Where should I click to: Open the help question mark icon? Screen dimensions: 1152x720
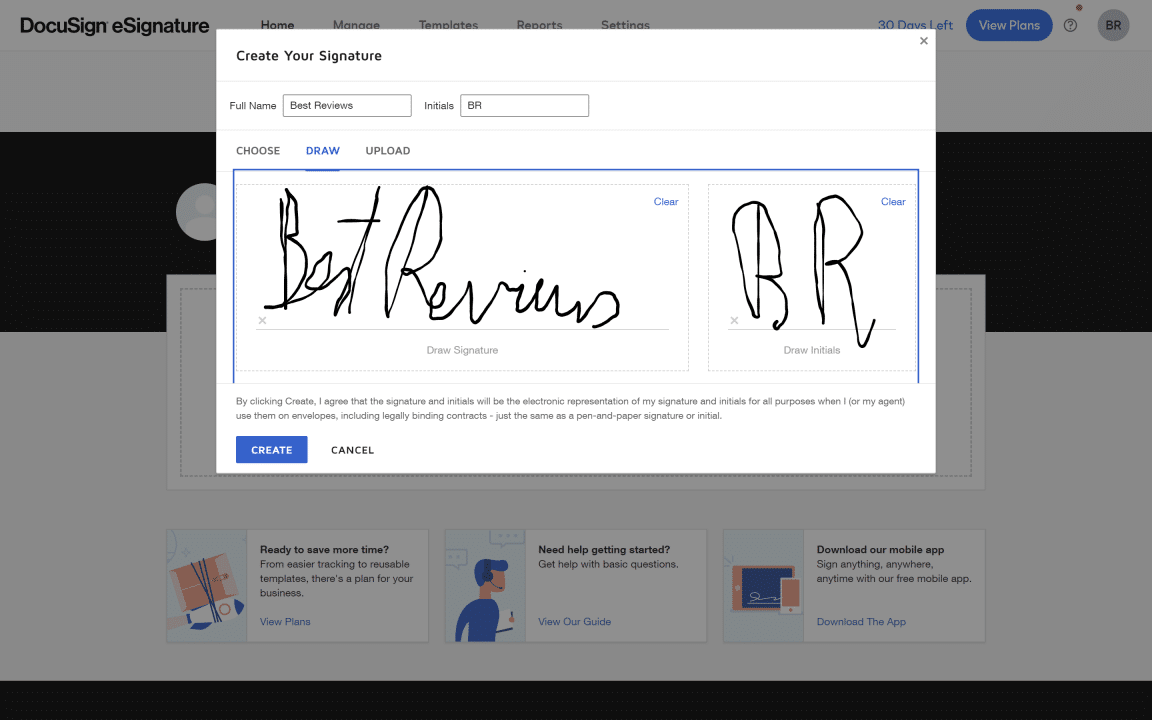tap(1070, 25)
